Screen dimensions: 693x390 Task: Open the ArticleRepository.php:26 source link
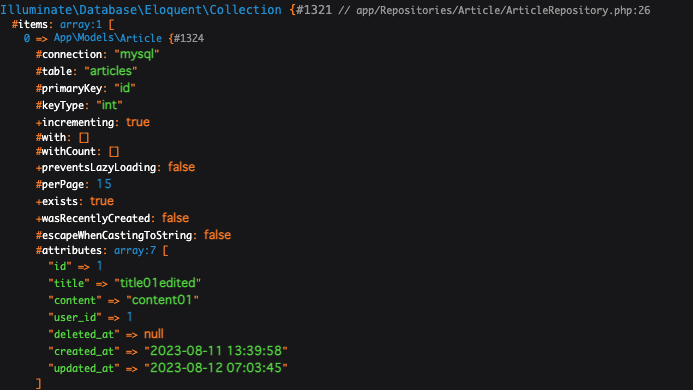coord(503,10)
